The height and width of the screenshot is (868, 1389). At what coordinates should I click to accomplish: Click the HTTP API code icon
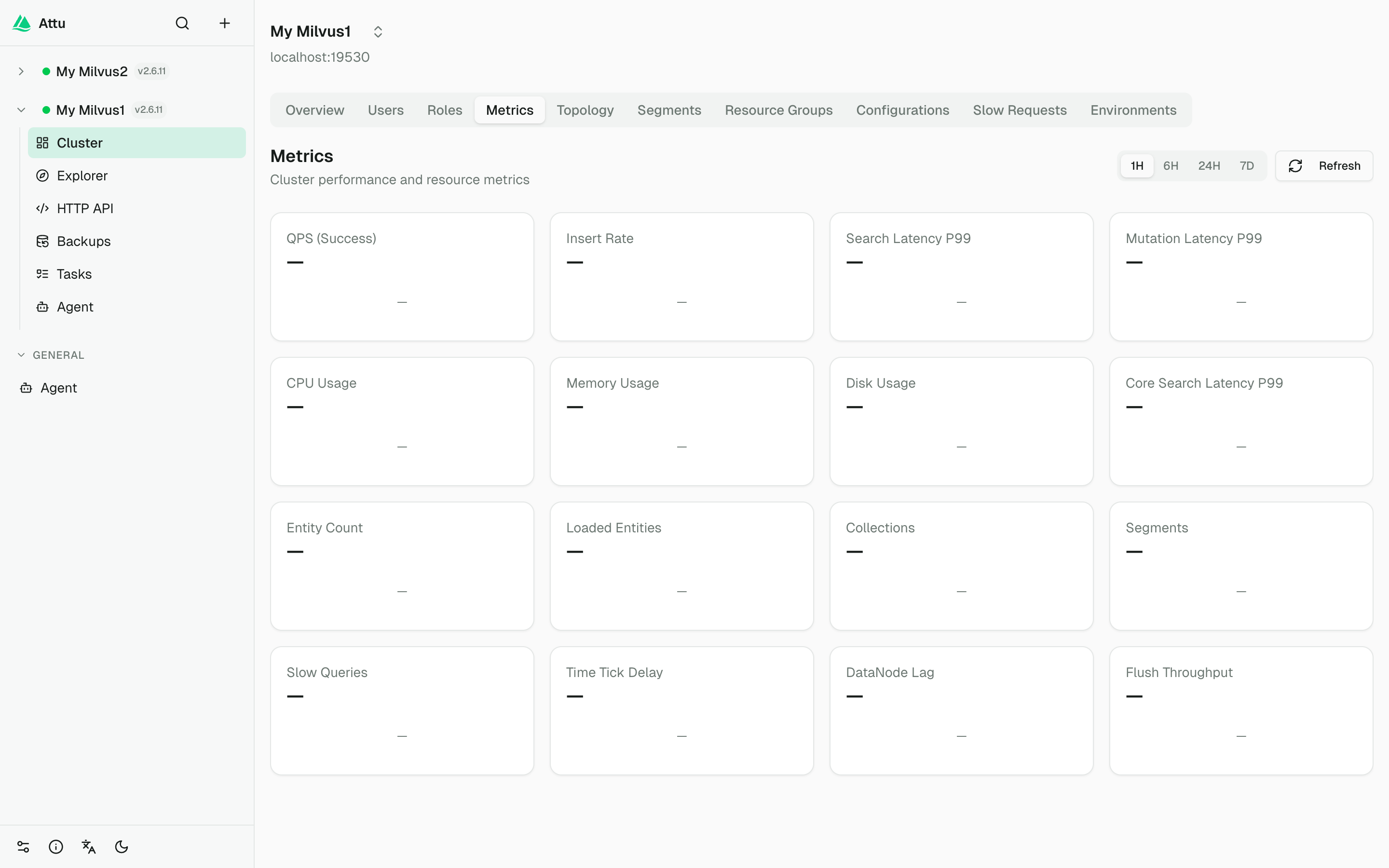coord(42,208)
